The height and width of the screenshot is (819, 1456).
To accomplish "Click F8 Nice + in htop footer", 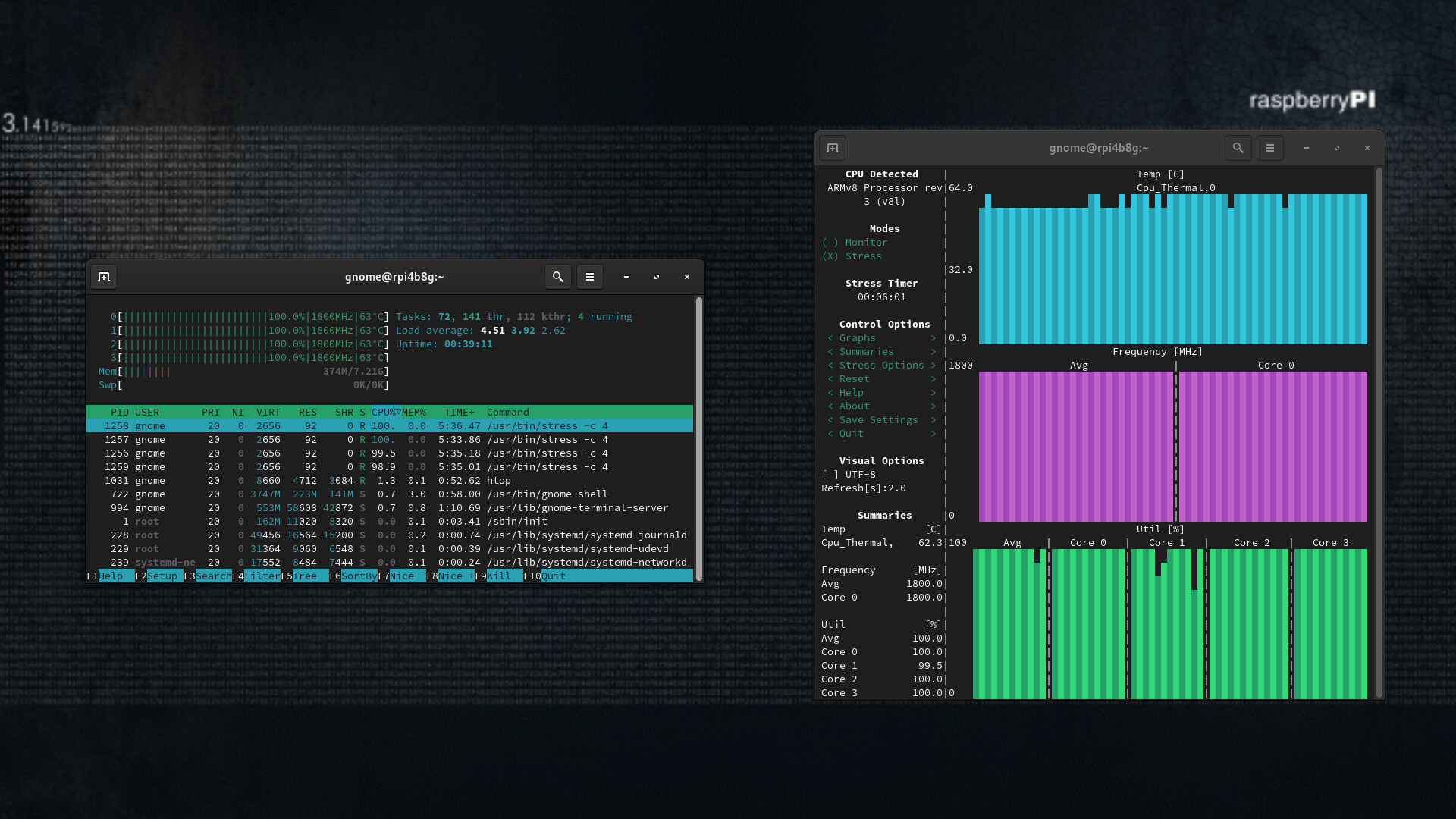I will point(450,576).
